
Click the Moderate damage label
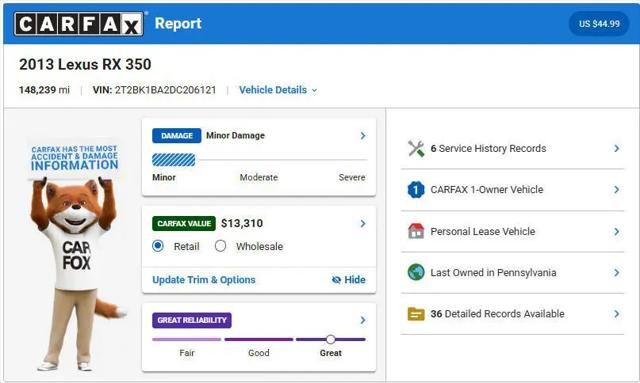[259, 178]
